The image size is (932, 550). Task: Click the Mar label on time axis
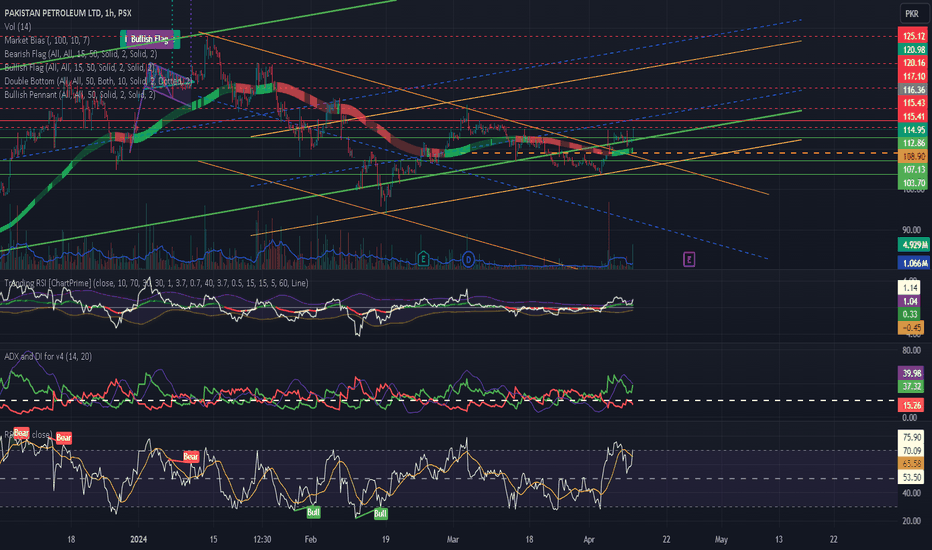tap(453, 539)
